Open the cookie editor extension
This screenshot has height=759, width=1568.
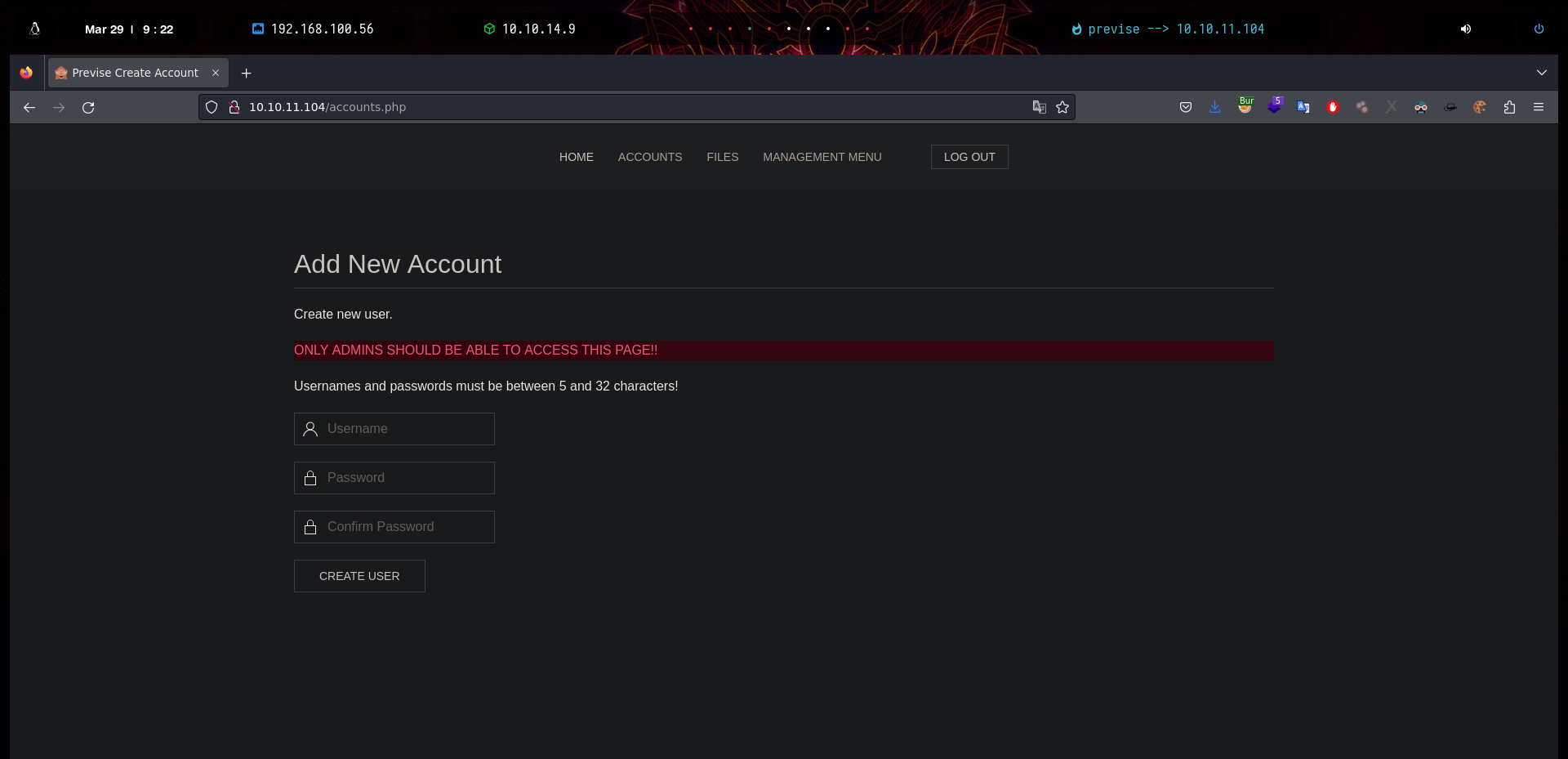1479,107
